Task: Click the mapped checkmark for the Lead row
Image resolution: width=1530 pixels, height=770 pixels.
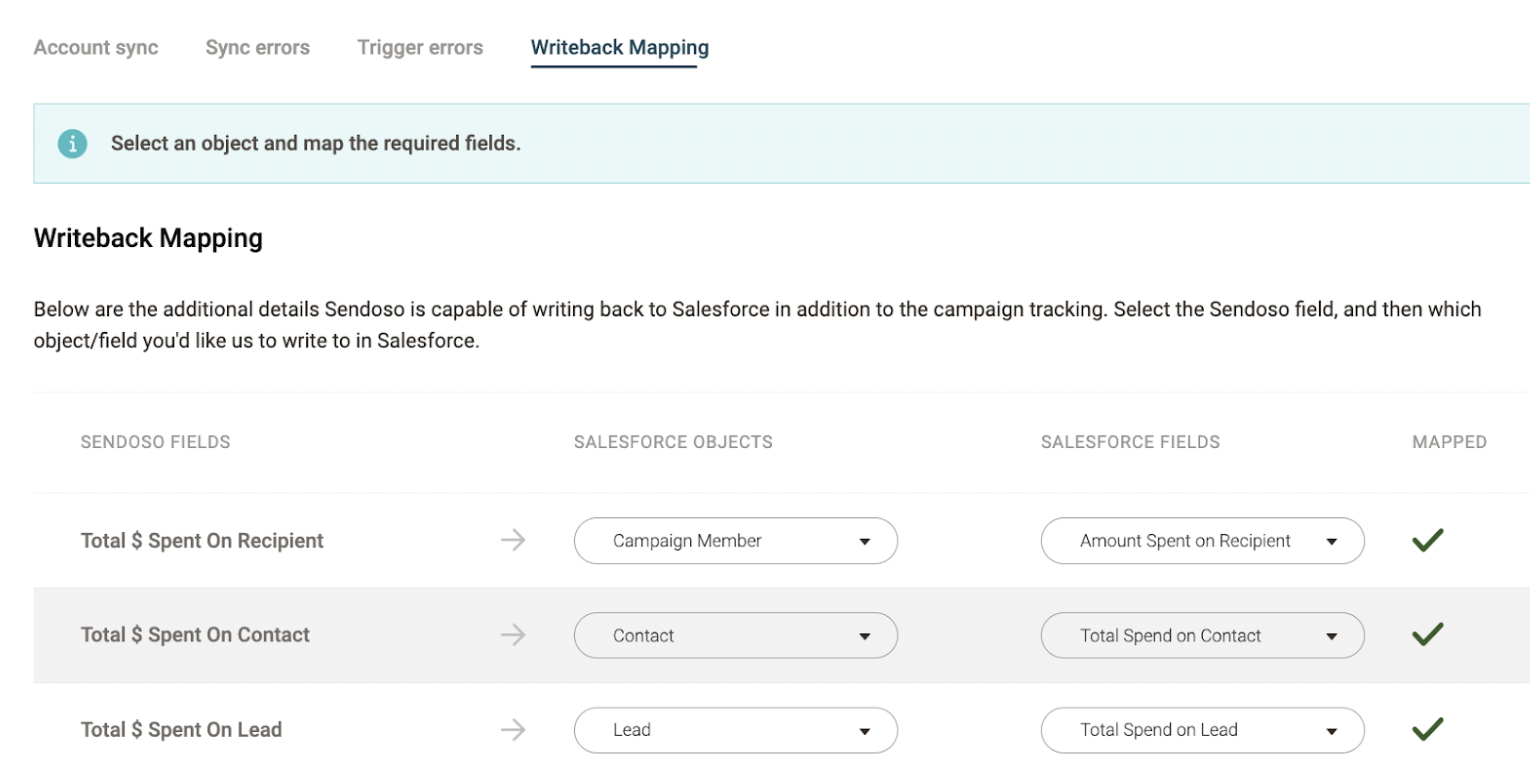Action: (x=1427, y=729)
